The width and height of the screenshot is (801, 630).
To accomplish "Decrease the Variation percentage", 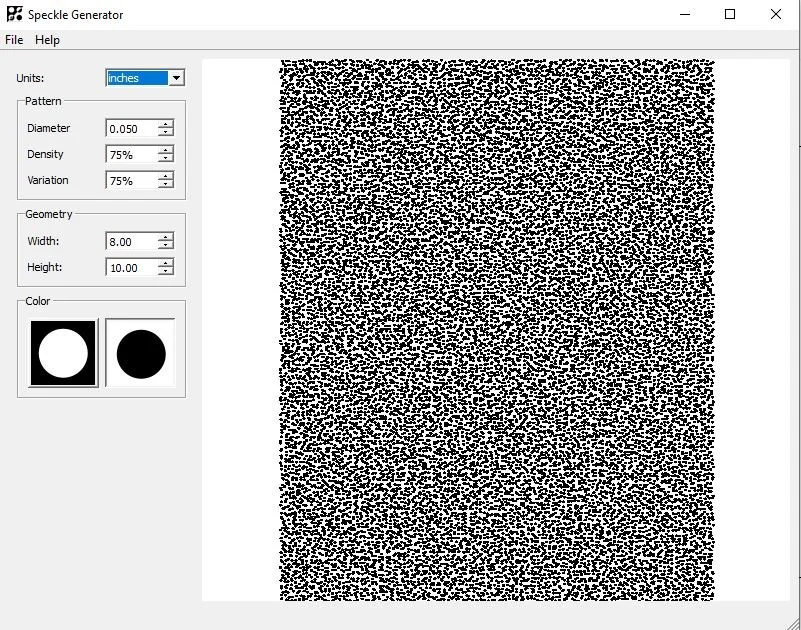I will (166, 184).
